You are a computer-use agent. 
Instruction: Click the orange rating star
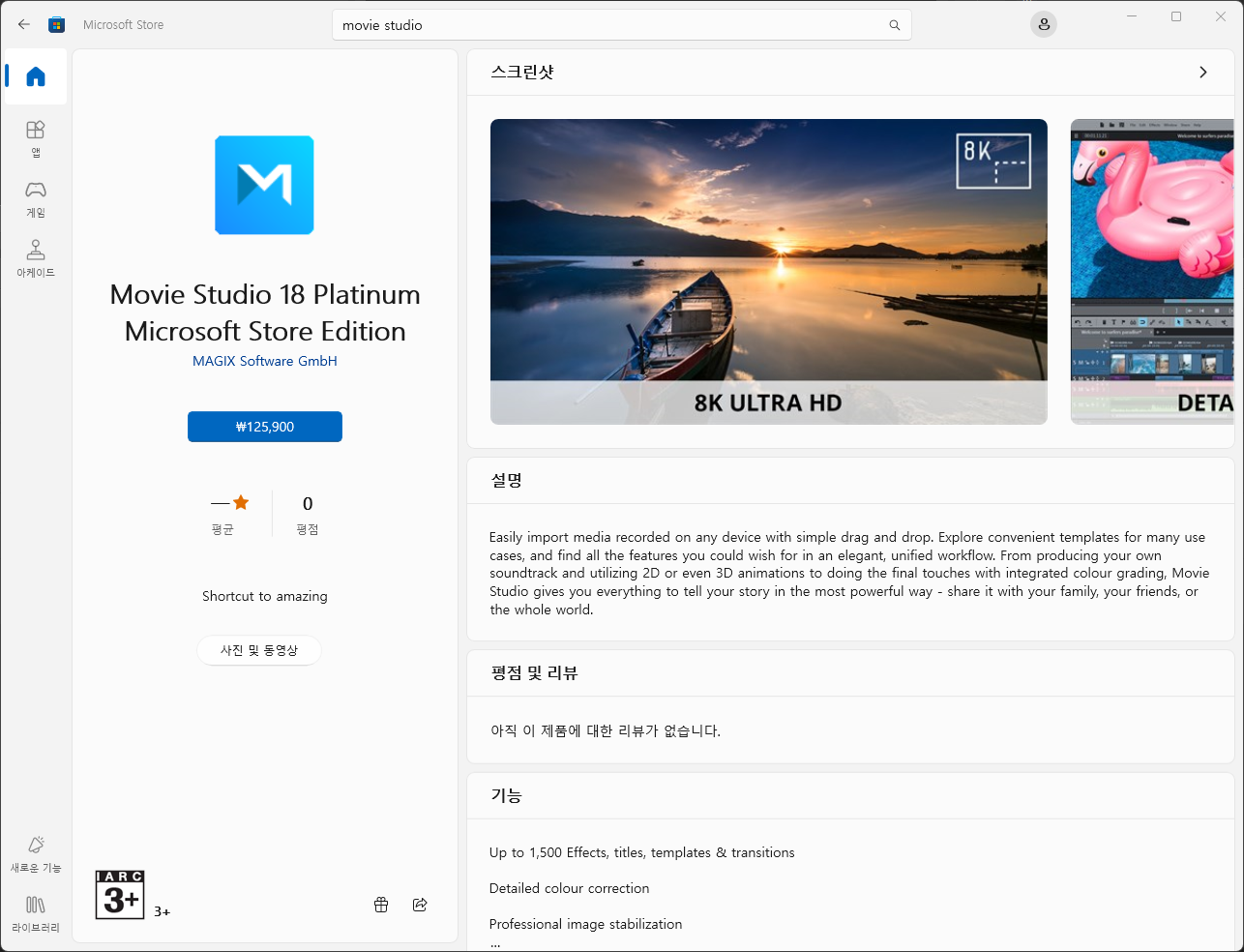tap(241, 503)
